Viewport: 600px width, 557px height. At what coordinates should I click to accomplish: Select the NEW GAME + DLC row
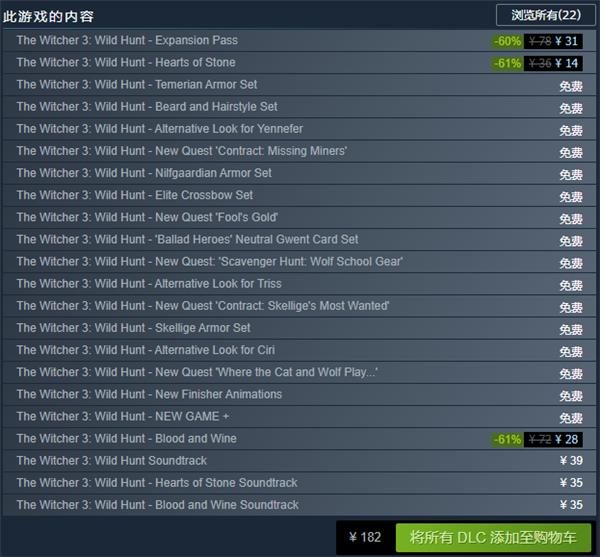click(x=299, y=417)
